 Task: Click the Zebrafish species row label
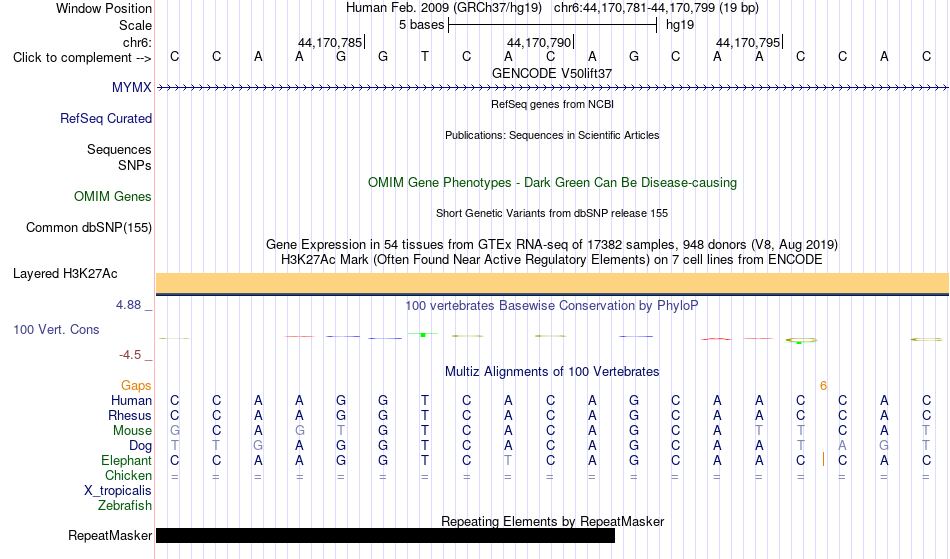point(125,505)
